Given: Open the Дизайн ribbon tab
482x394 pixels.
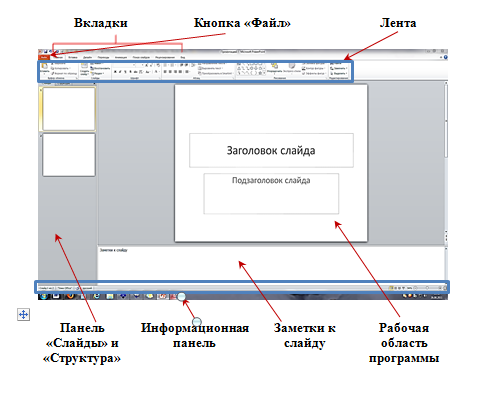Looking at the screenshot, I should pyautogui.click(x=88, y=57).
